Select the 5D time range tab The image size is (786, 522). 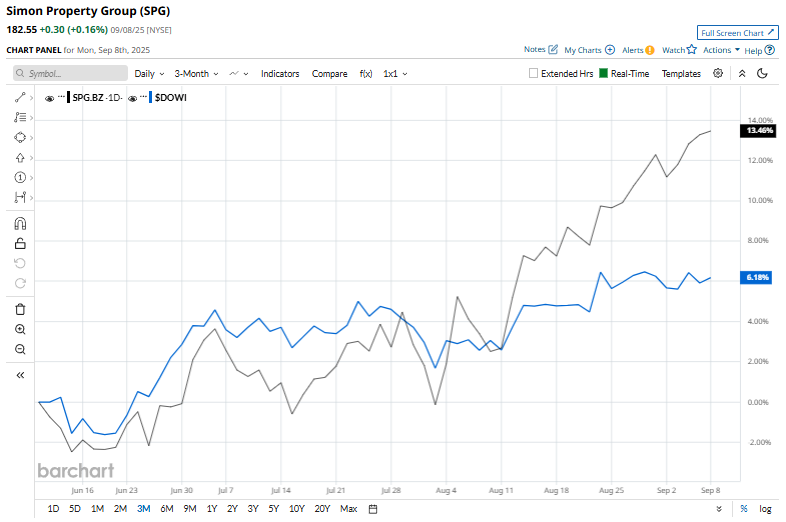[75, 508]
